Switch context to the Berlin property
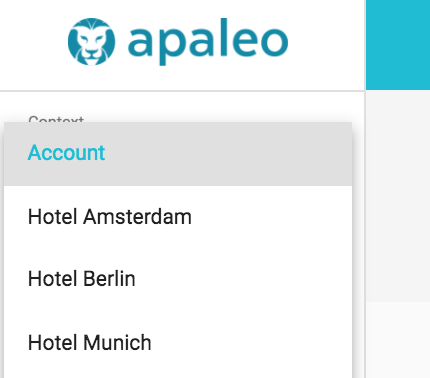 click(178, 279)
